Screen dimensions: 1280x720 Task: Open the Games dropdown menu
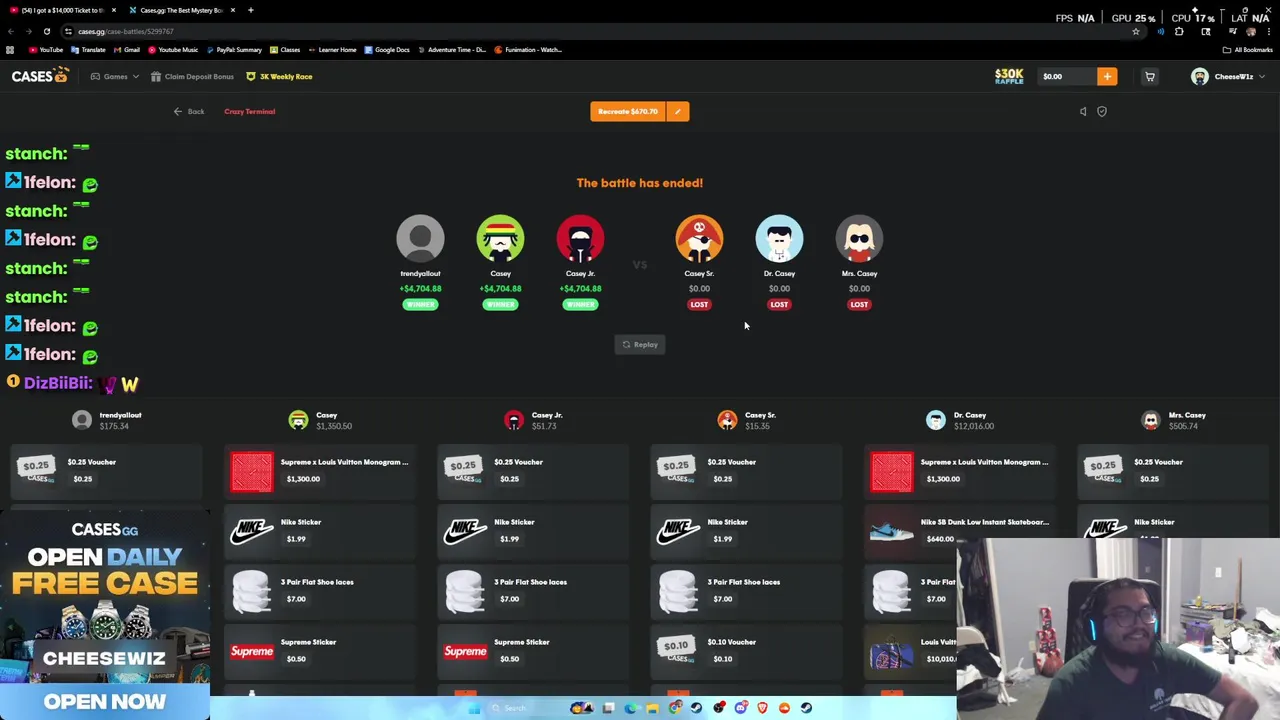click(x=115, y=76)
